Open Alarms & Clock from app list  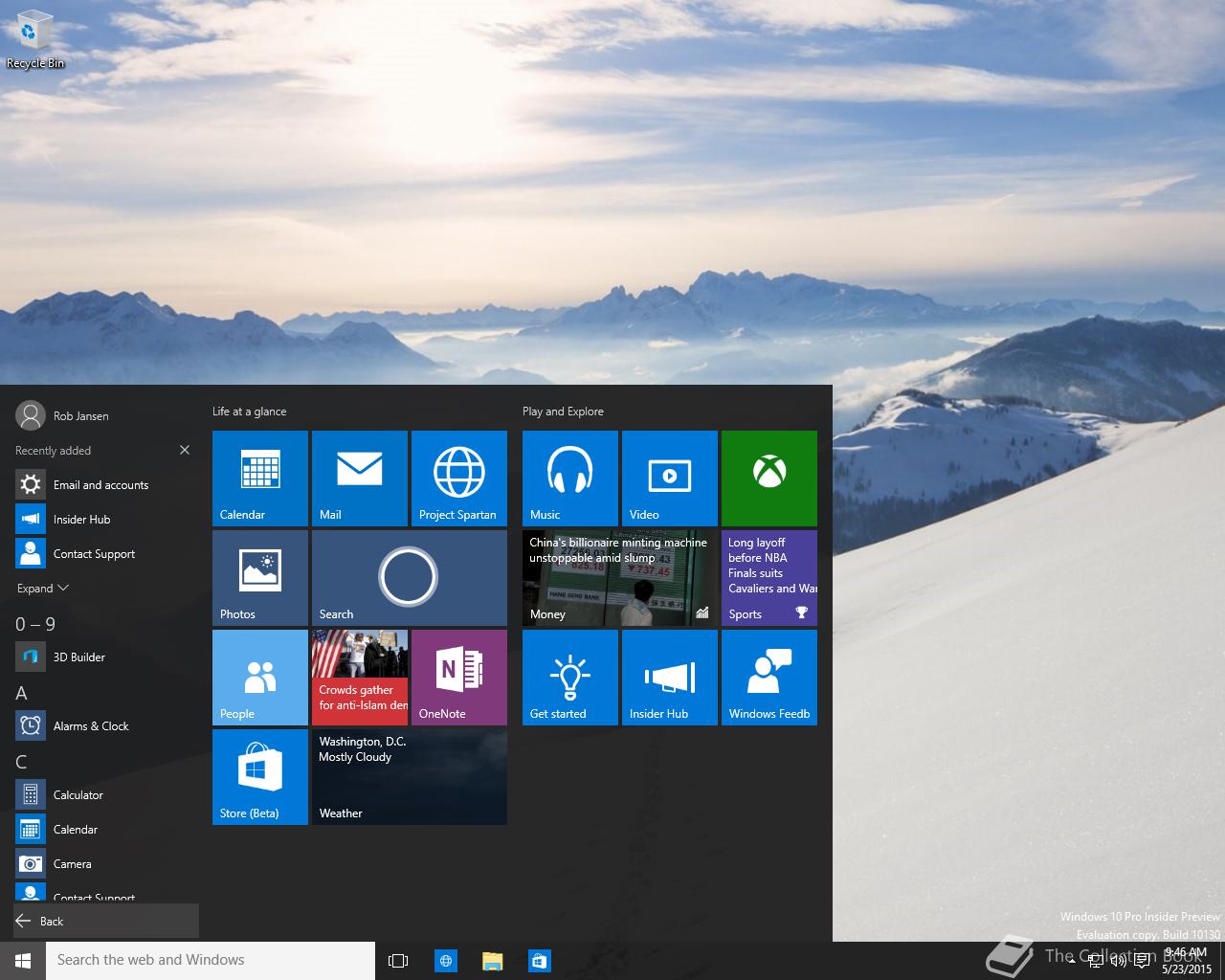pyautogui.click(x=106, y=726)
